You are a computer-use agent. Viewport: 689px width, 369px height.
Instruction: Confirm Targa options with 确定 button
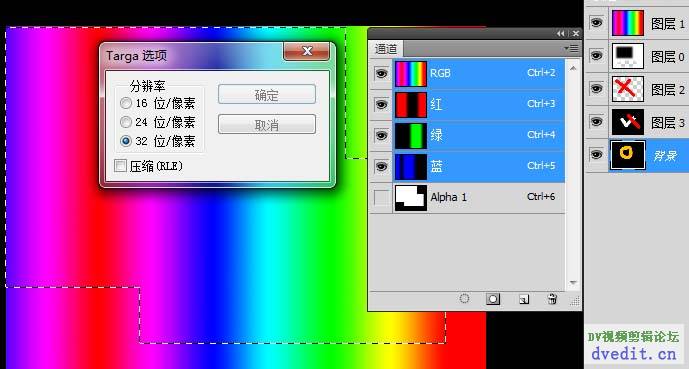(267, 94)
